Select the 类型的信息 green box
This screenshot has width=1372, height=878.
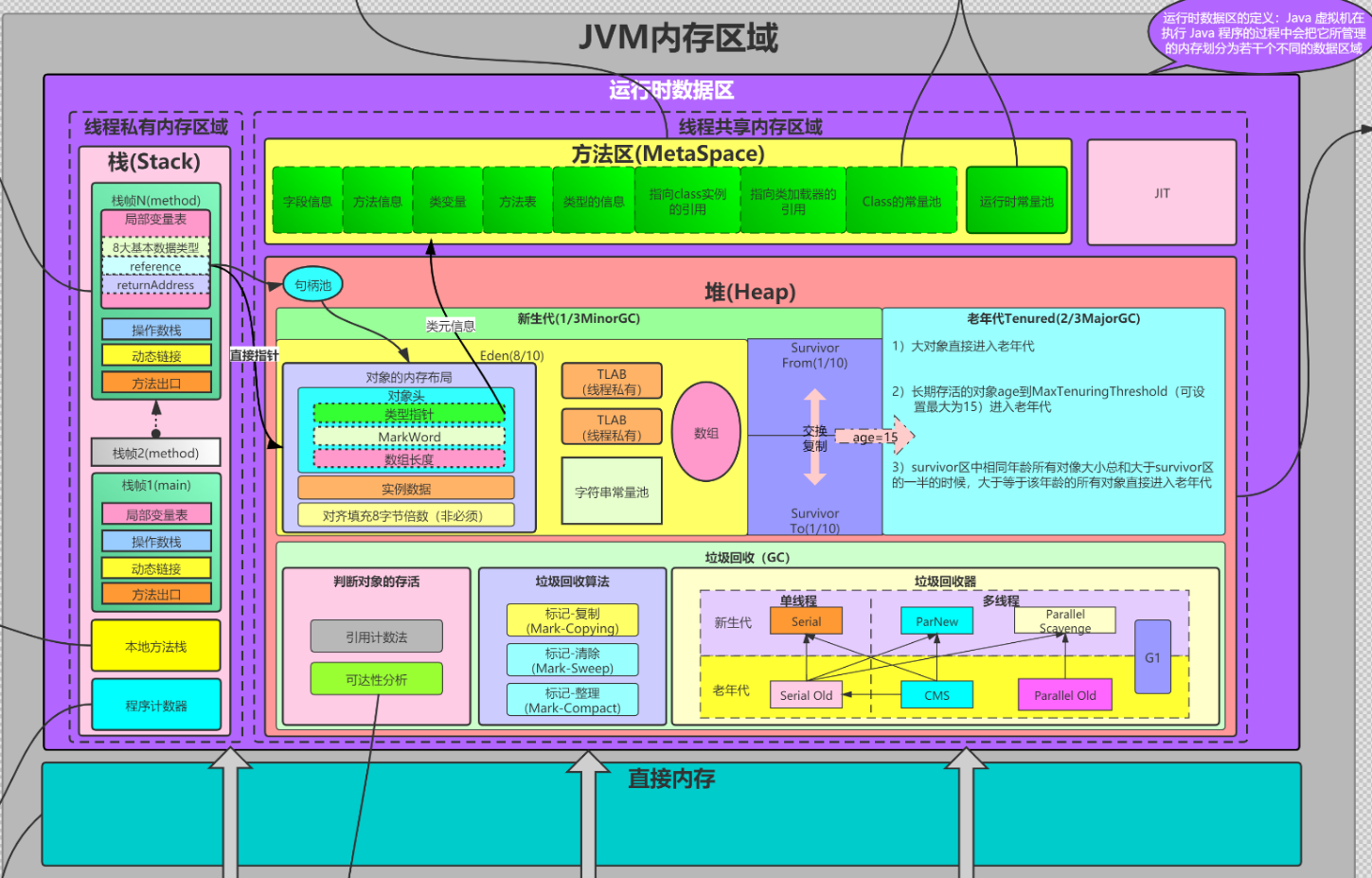tap(594, 201)
